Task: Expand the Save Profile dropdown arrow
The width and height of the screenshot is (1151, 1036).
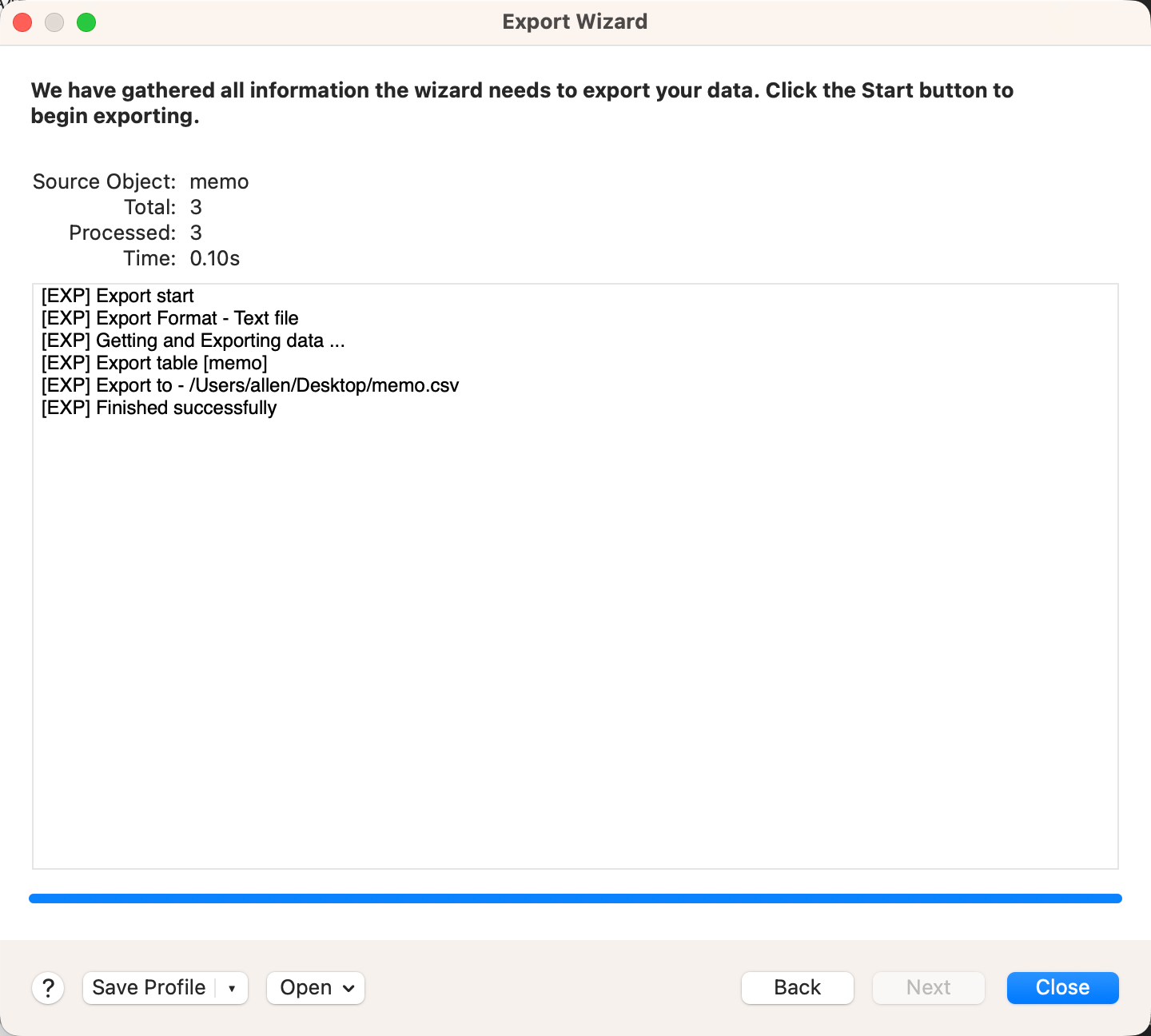Action: click(232, 989)
